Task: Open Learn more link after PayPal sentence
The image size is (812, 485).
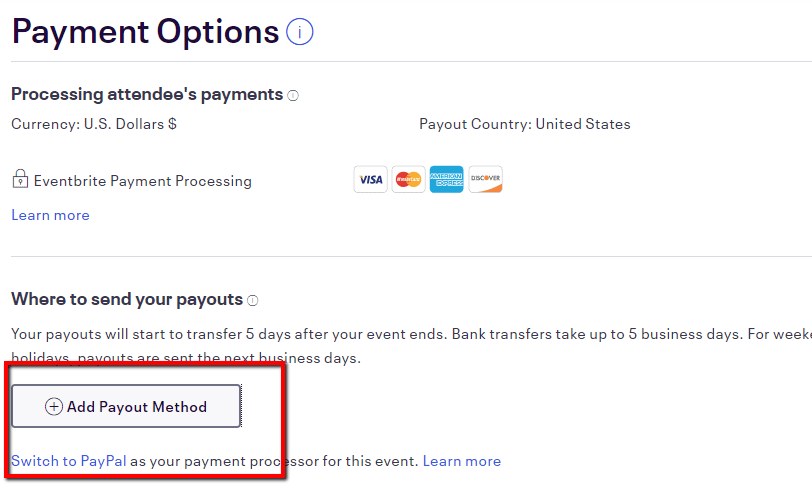Action: pos(462,461)
